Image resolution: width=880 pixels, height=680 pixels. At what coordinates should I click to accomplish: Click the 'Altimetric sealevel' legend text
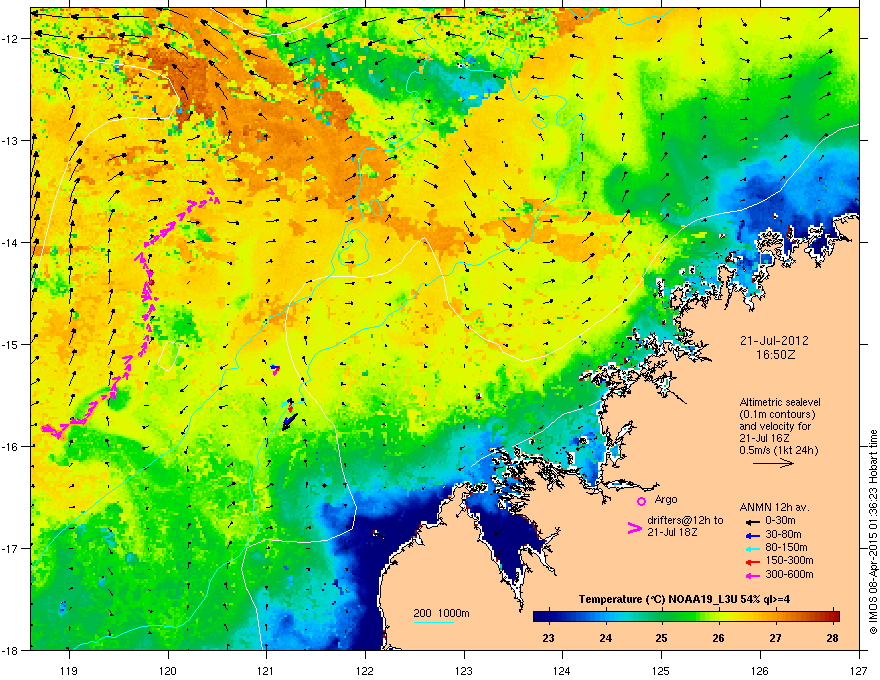[780, 402]
